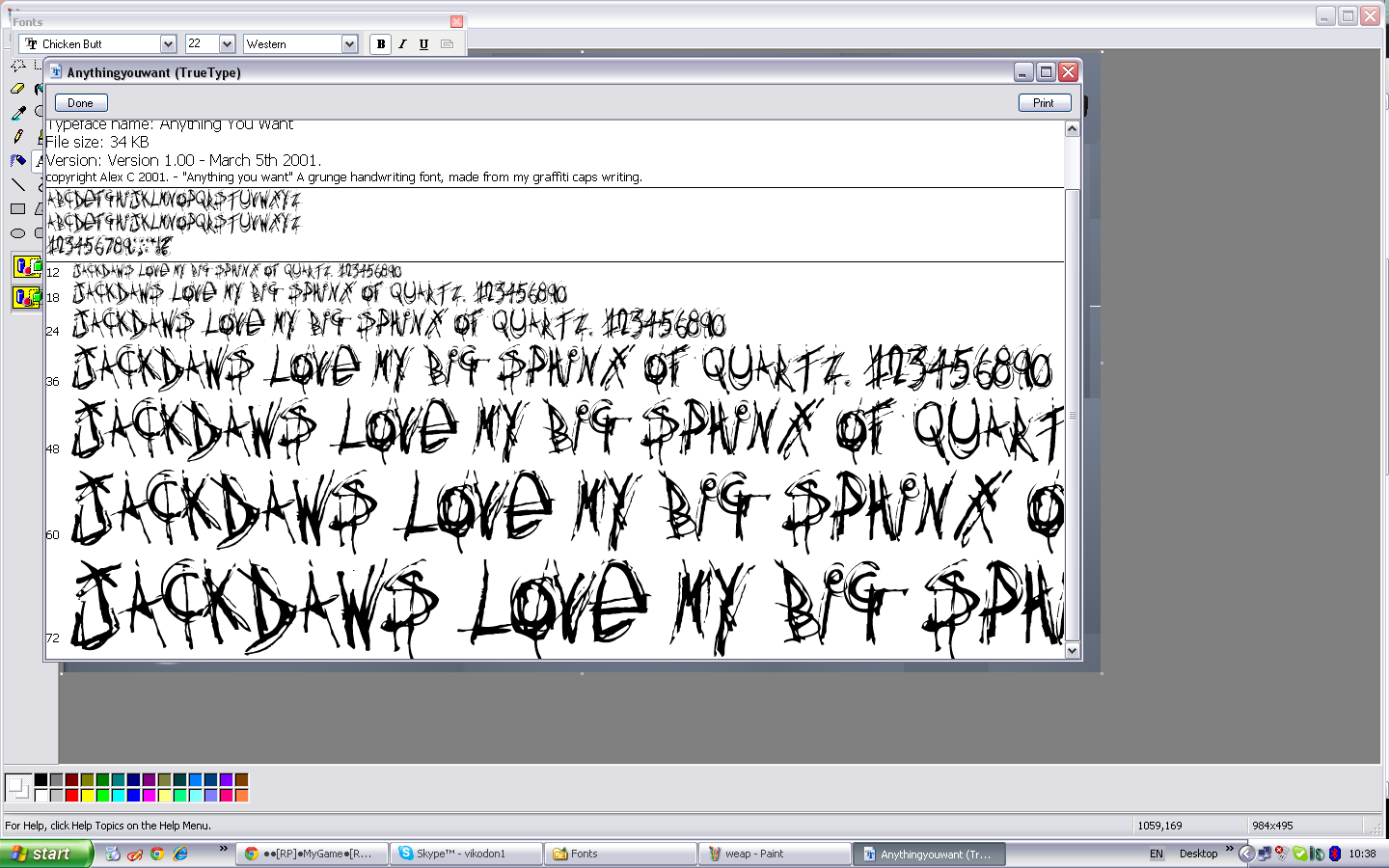Click the EN language indicator
The width and height of the screenshot is (1389, 868).
tap(1157, 854)
